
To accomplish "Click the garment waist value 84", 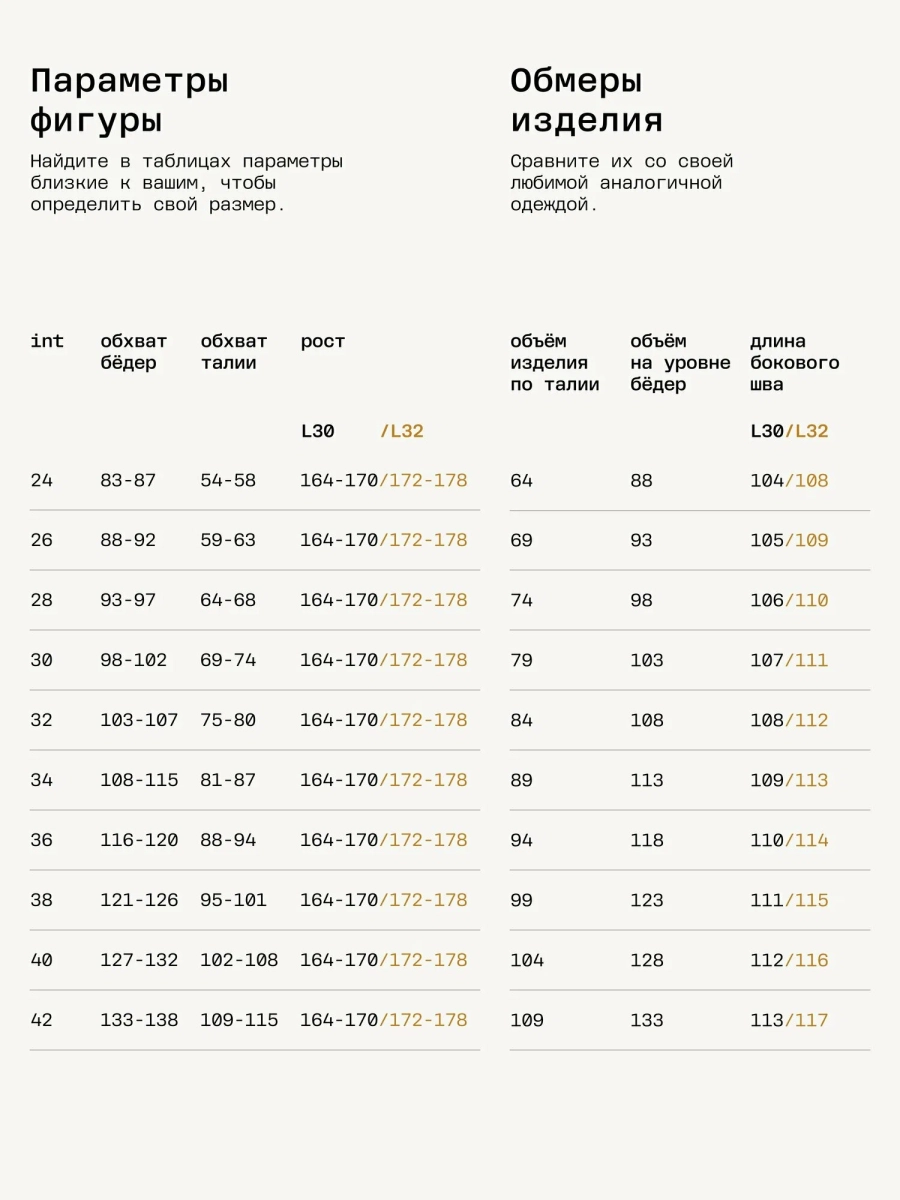I will coord(521,720).
